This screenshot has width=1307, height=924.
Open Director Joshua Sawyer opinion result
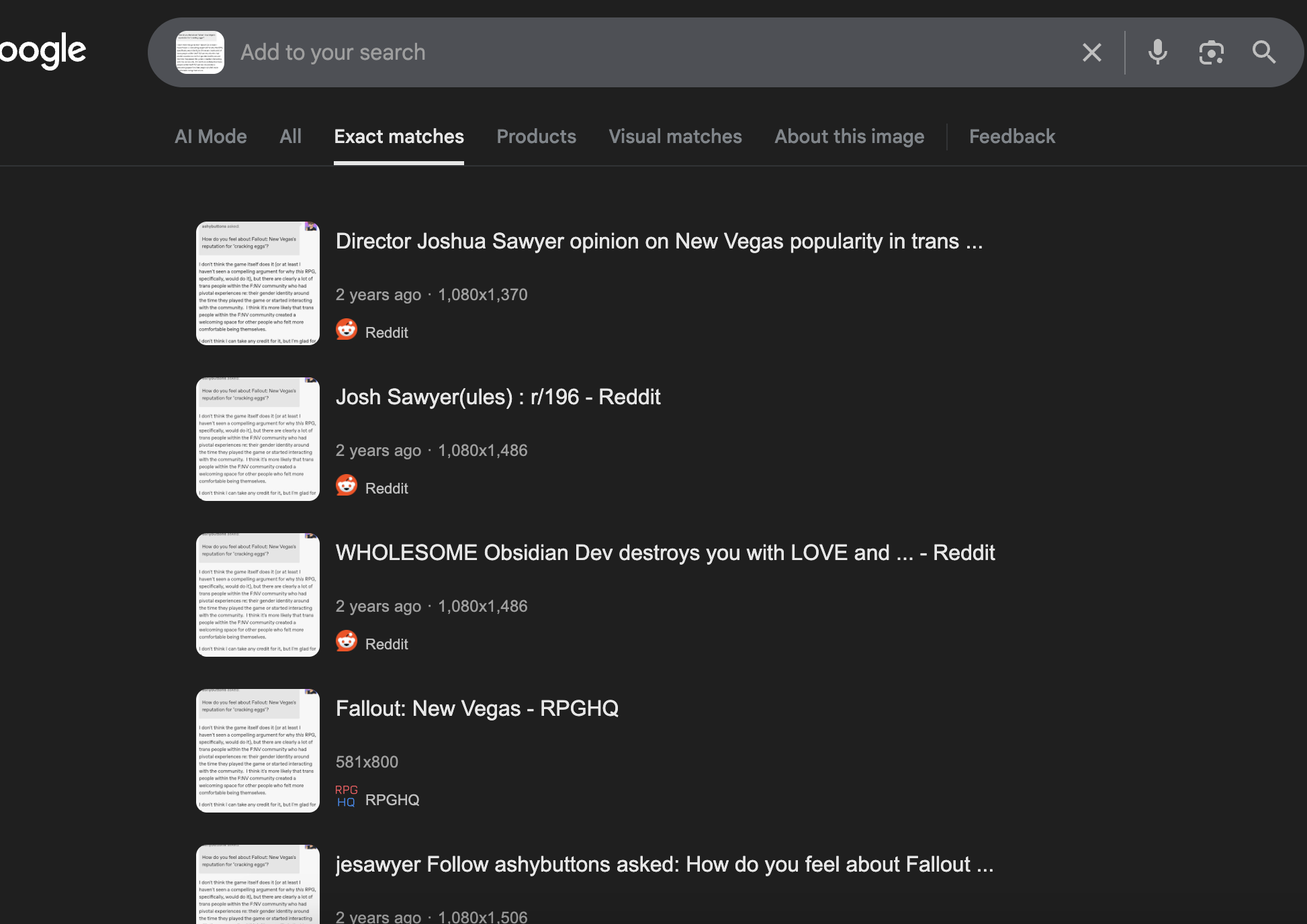point(658,241)
